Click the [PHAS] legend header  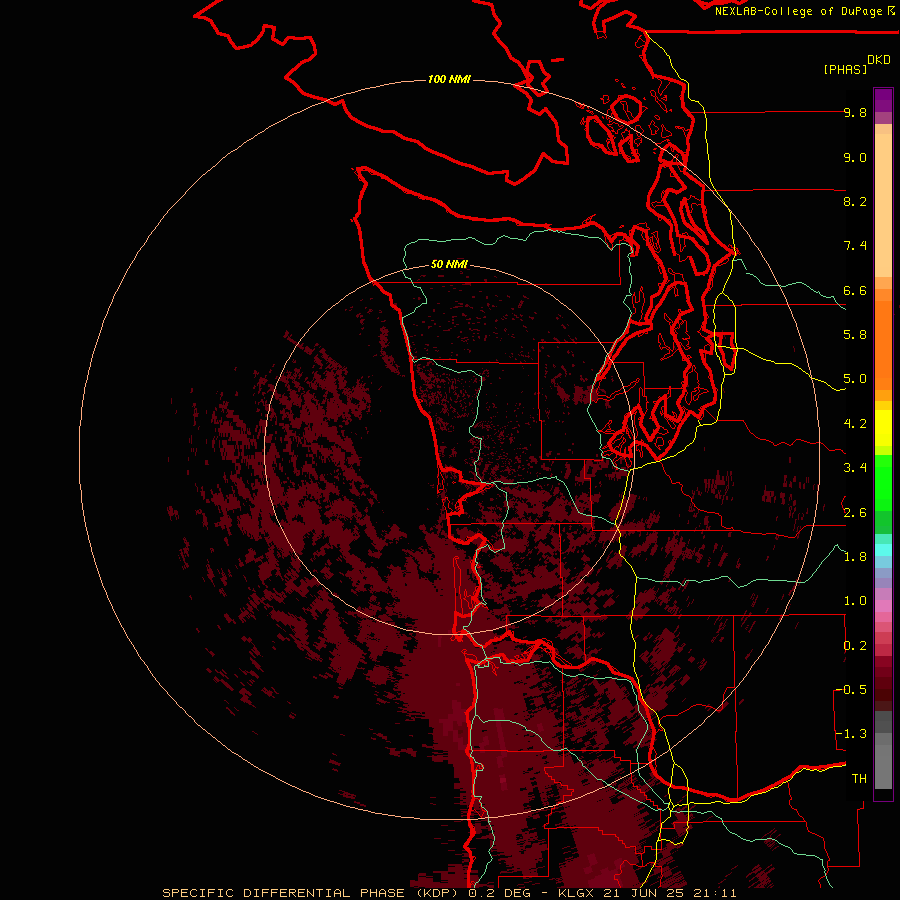[x=845, y=70]
